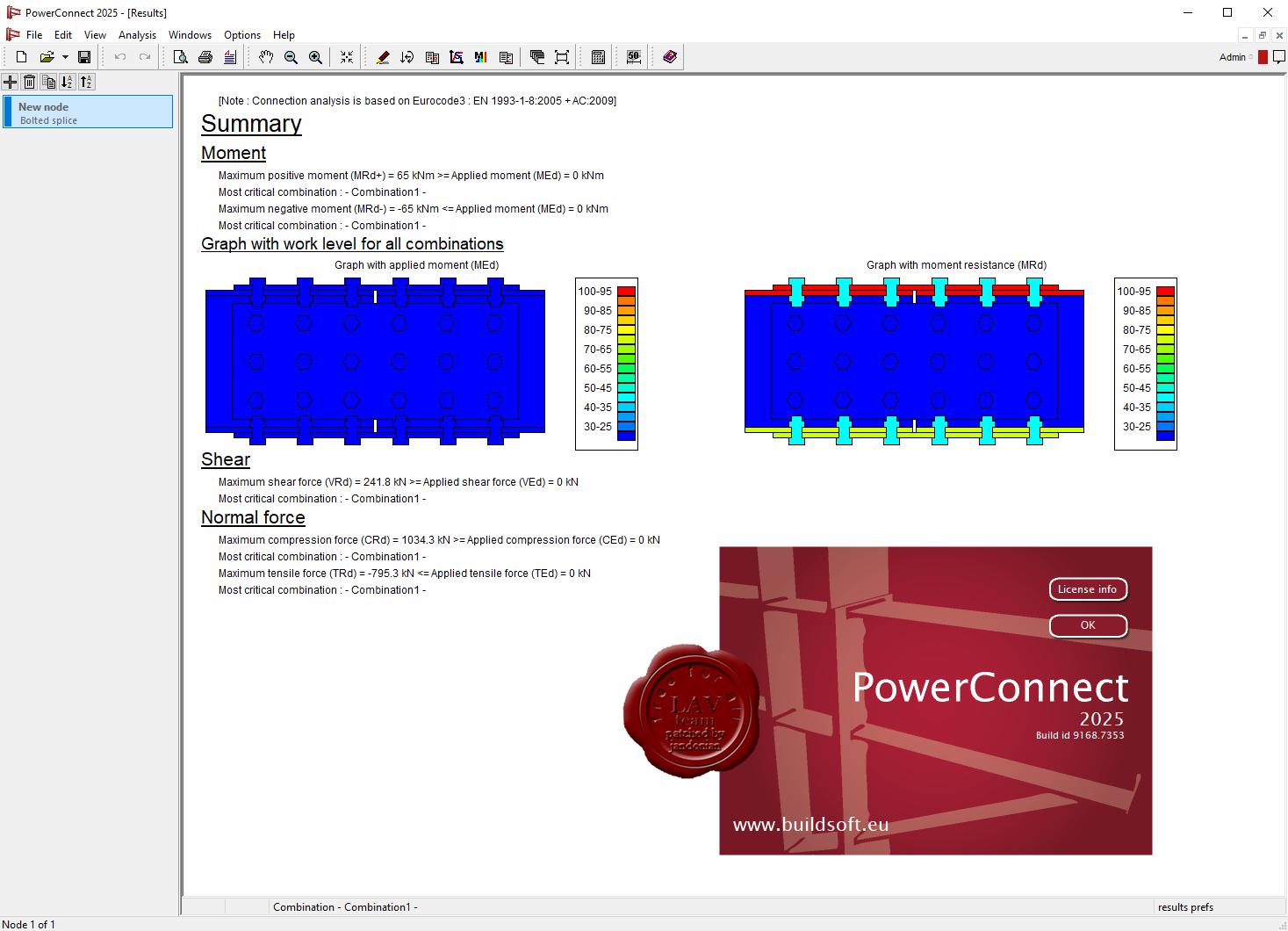
Task: Click the Undo arrow icon
Action: [120, 57]
